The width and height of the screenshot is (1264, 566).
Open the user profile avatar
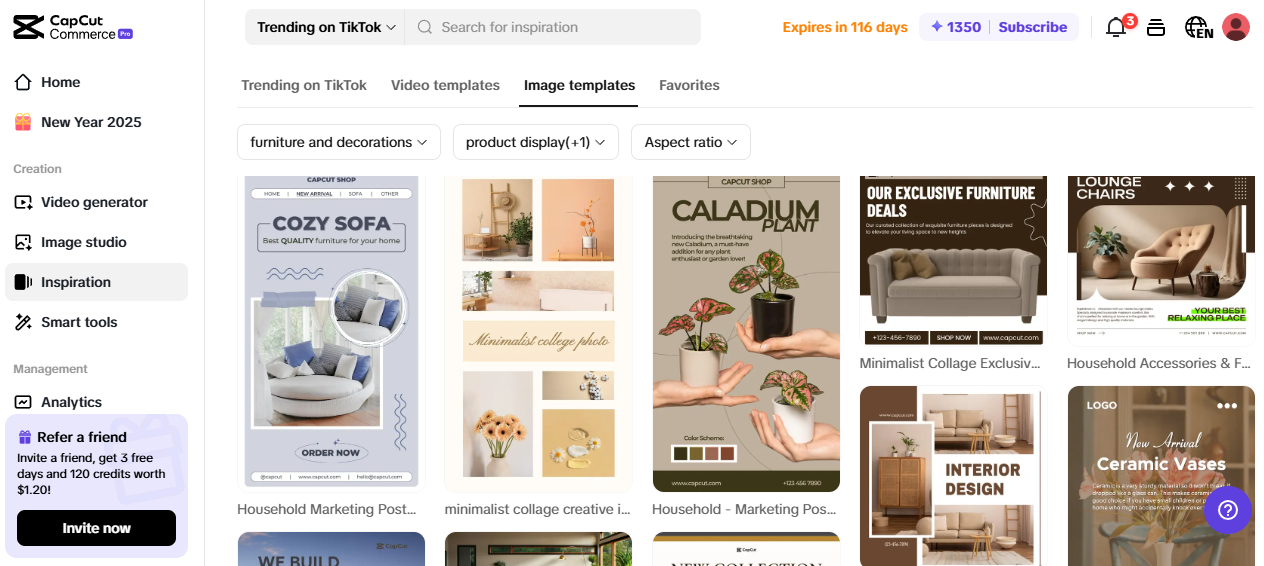(x=1236, y=27)
